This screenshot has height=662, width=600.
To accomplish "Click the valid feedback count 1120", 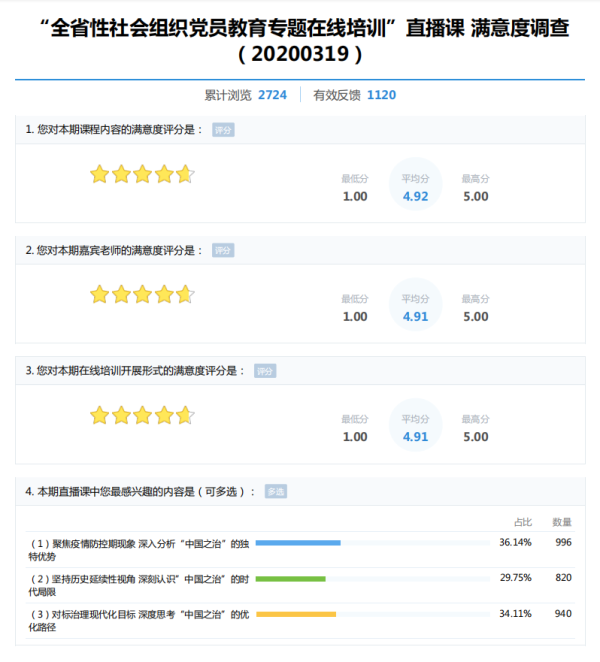I will pyautogui.click(x=381, y=95).
